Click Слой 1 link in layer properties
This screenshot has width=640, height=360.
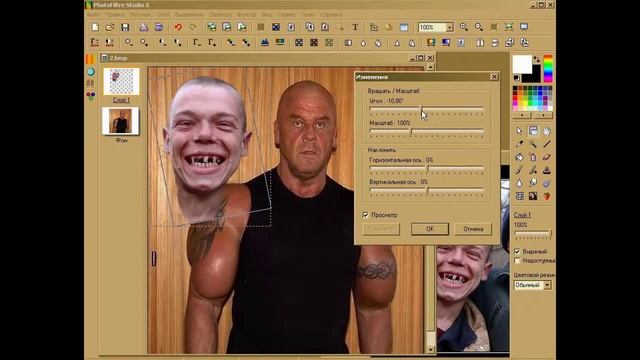tap(522, 215)
